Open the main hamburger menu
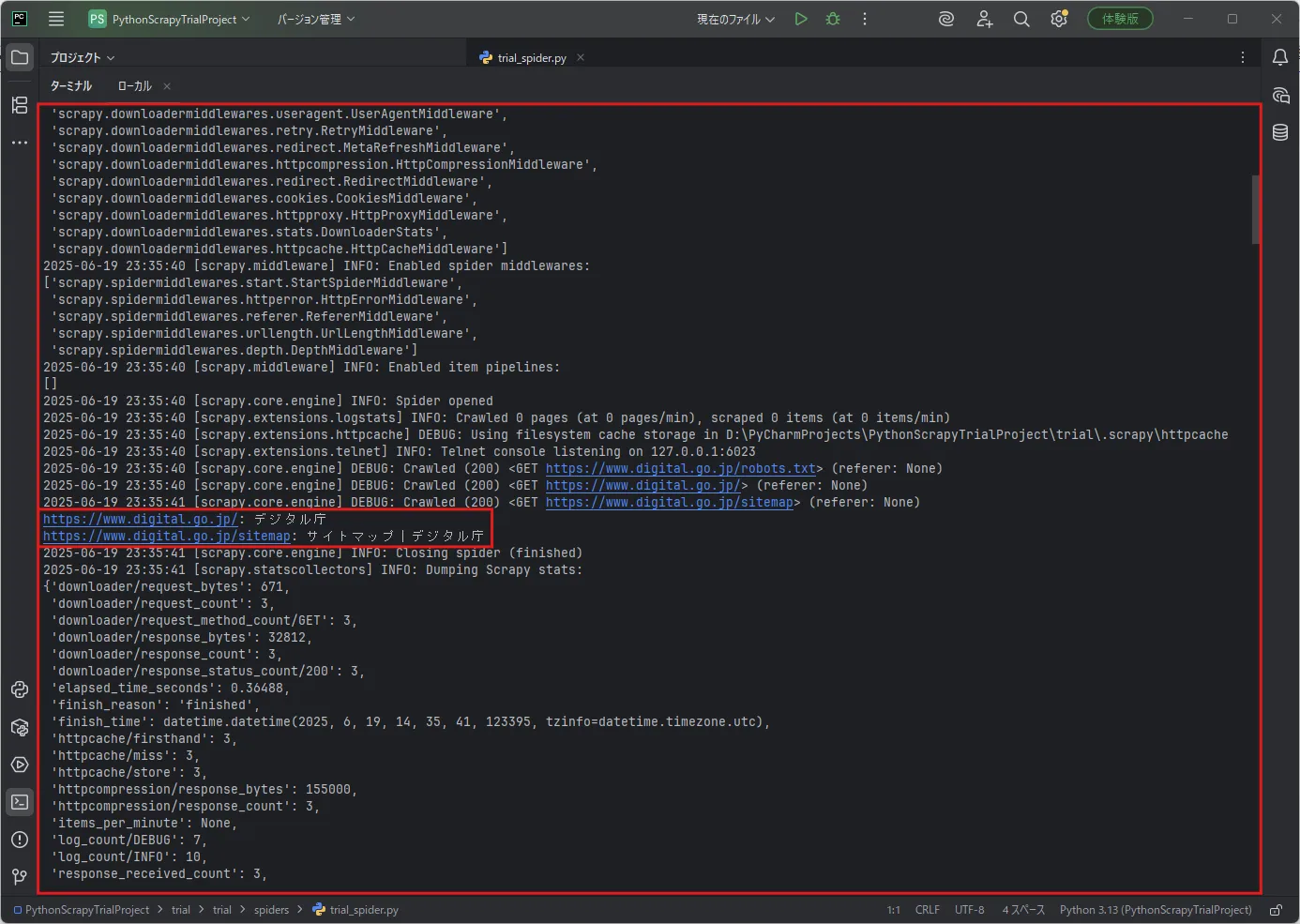The height and width of the screenshot is (924, 1300). tap(56, 19)
